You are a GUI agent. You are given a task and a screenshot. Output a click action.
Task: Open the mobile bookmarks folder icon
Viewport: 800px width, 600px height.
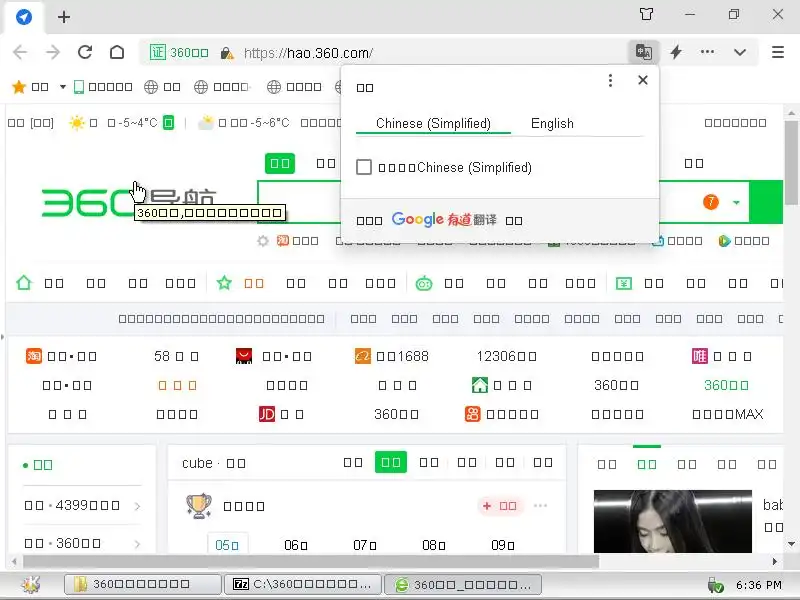tap(79, 87)
